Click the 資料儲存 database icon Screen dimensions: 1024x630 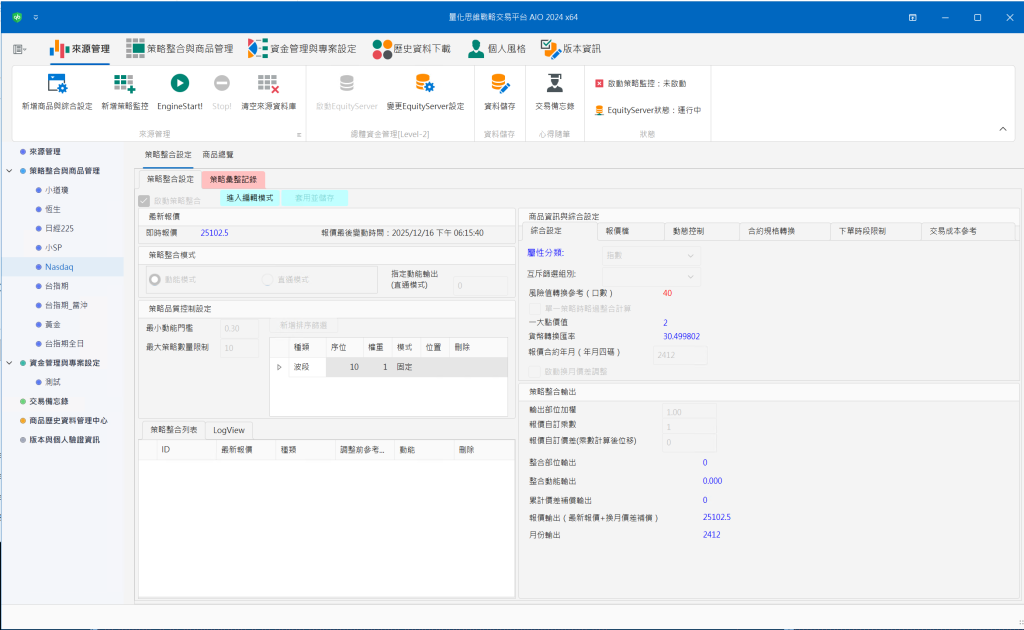[500, 85]
